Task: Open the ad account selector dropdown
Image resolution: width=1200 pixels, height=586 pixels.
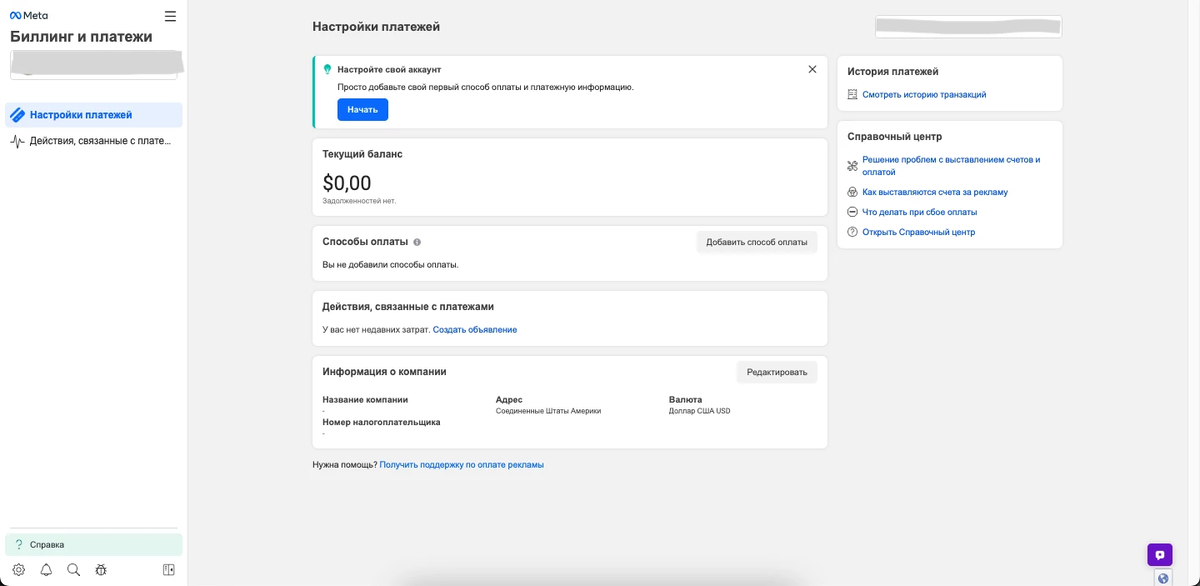Action: coord(94,65)
